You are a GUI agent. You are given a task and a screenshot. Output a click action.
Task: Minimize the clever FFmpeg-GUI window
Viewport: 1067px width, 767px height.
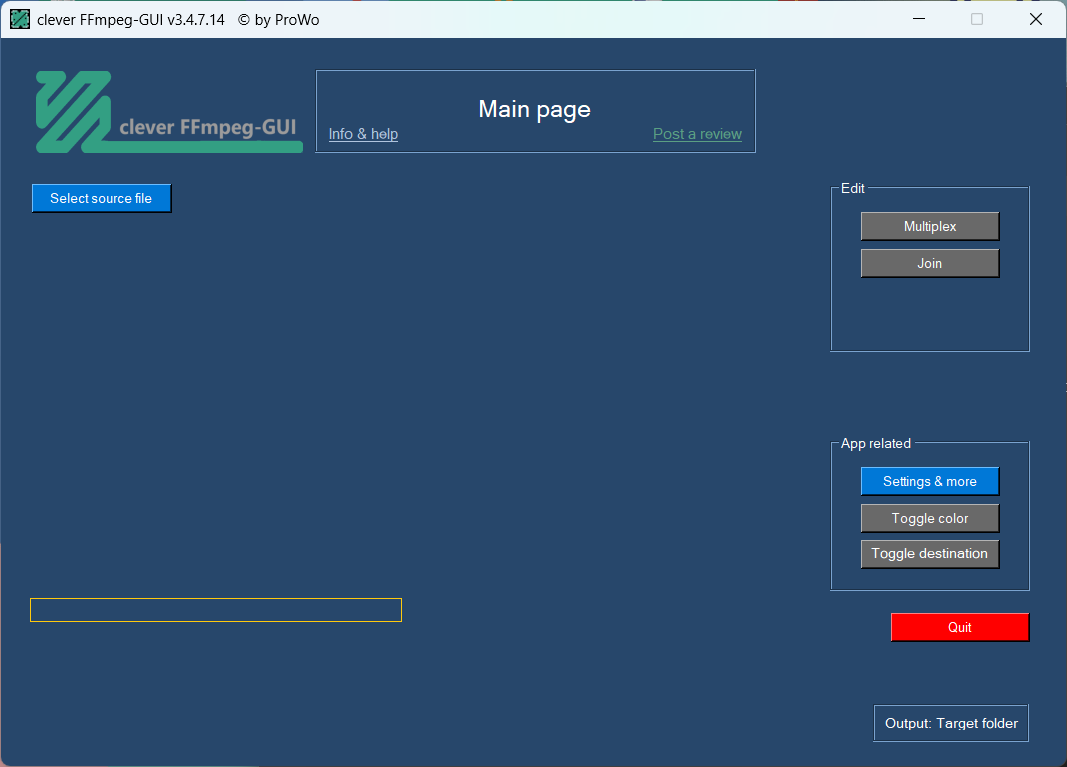[919, 19]
